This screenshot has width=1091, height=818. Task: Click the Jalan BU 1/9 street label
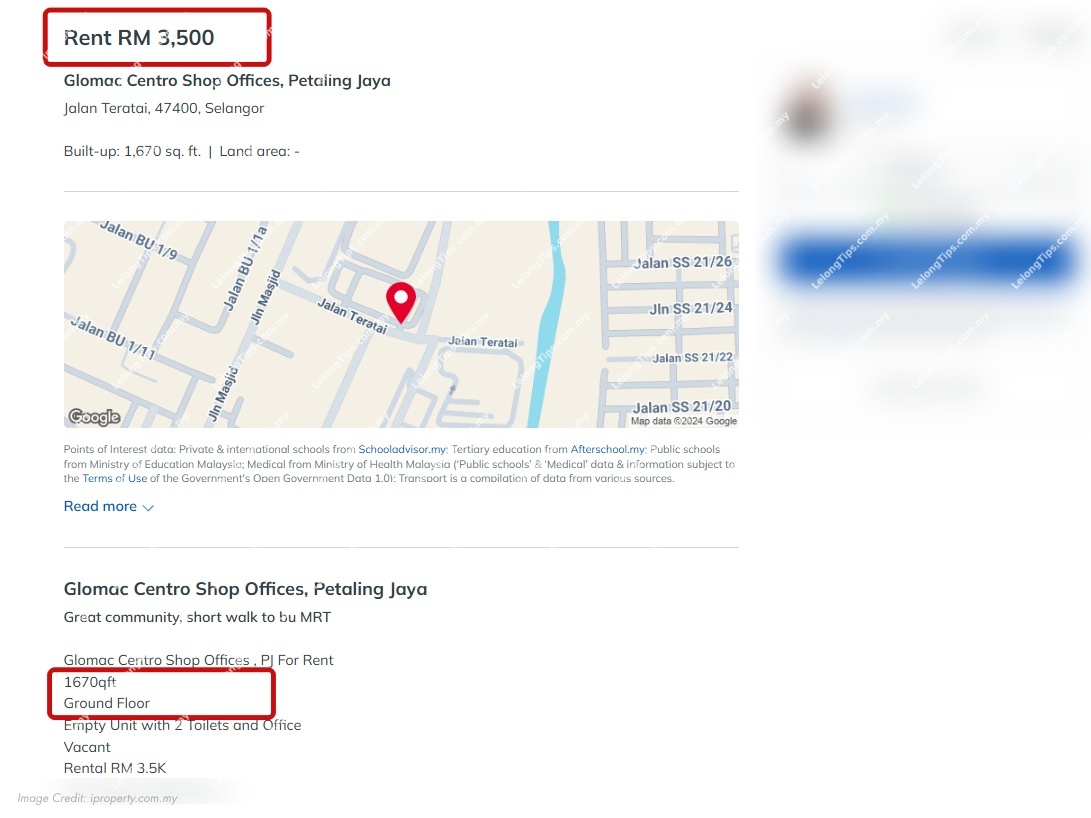[139, 240]
